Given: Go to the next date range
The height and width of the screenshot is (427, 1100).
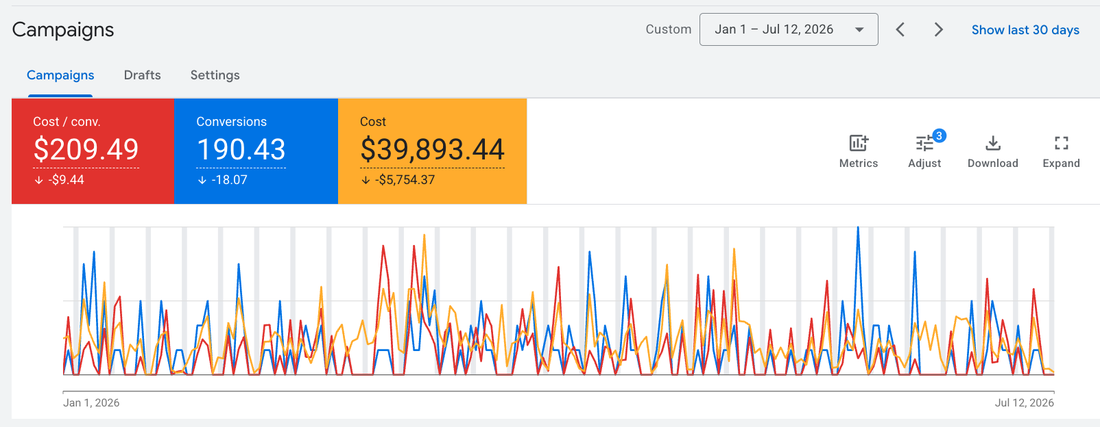Looking at the screenshot, I should [x=938, y=29].
